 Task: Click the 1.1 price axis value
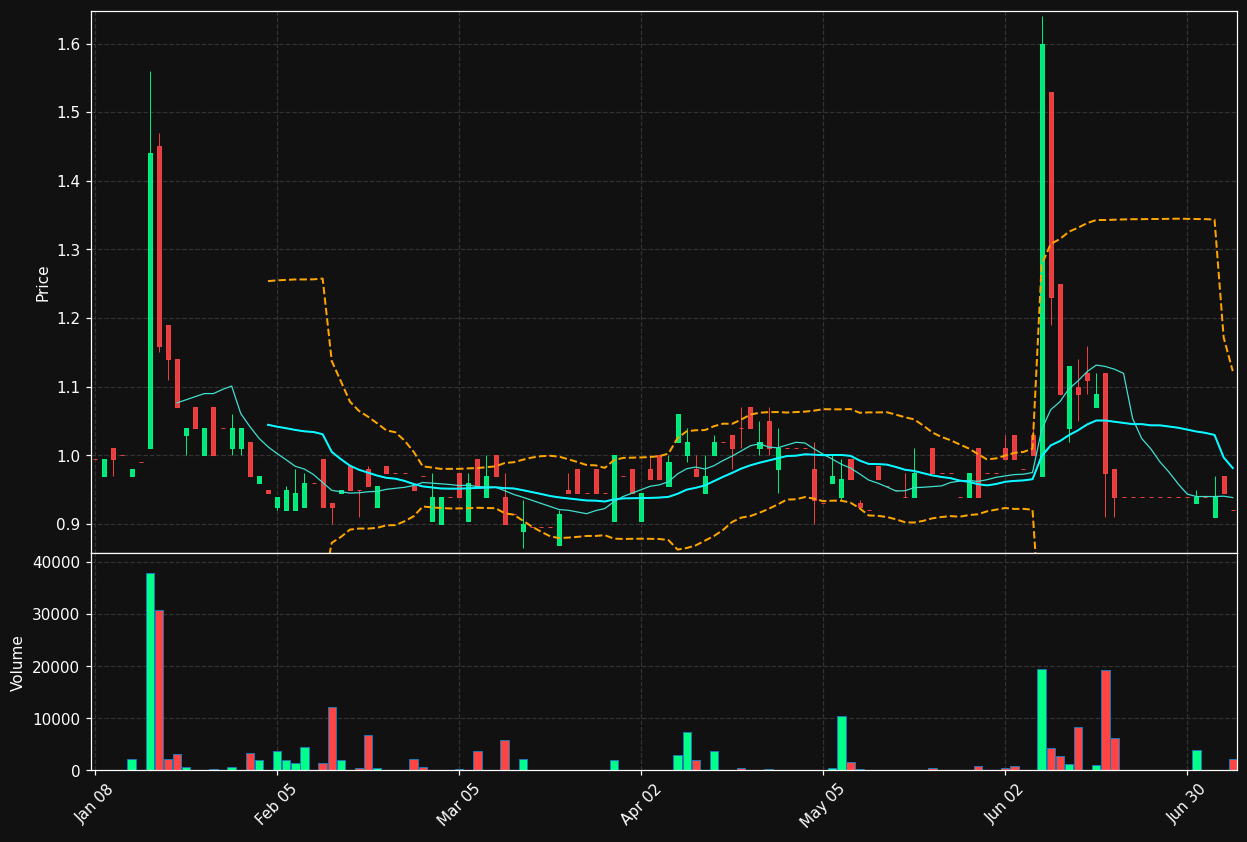coord(70,387)
